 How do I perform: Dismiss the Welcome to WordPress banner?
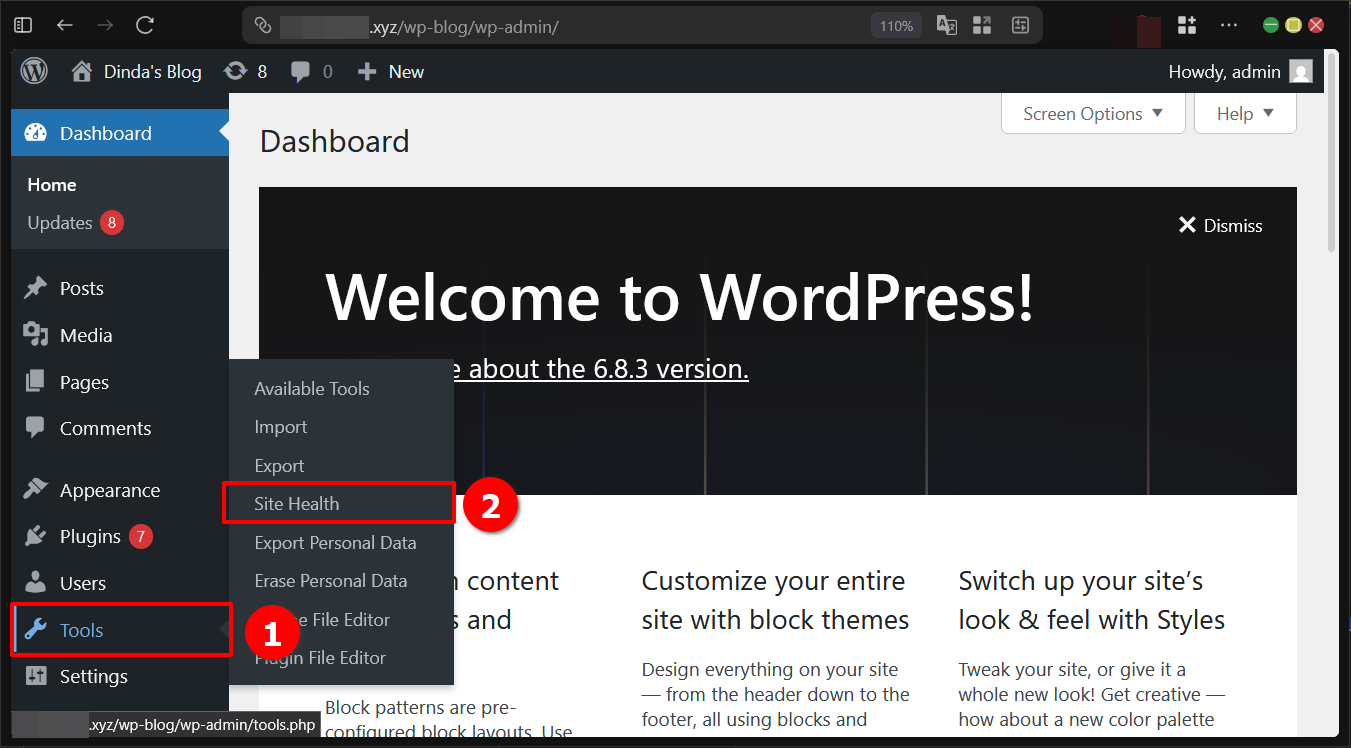pyautogui.click(x=1220, y=225)
